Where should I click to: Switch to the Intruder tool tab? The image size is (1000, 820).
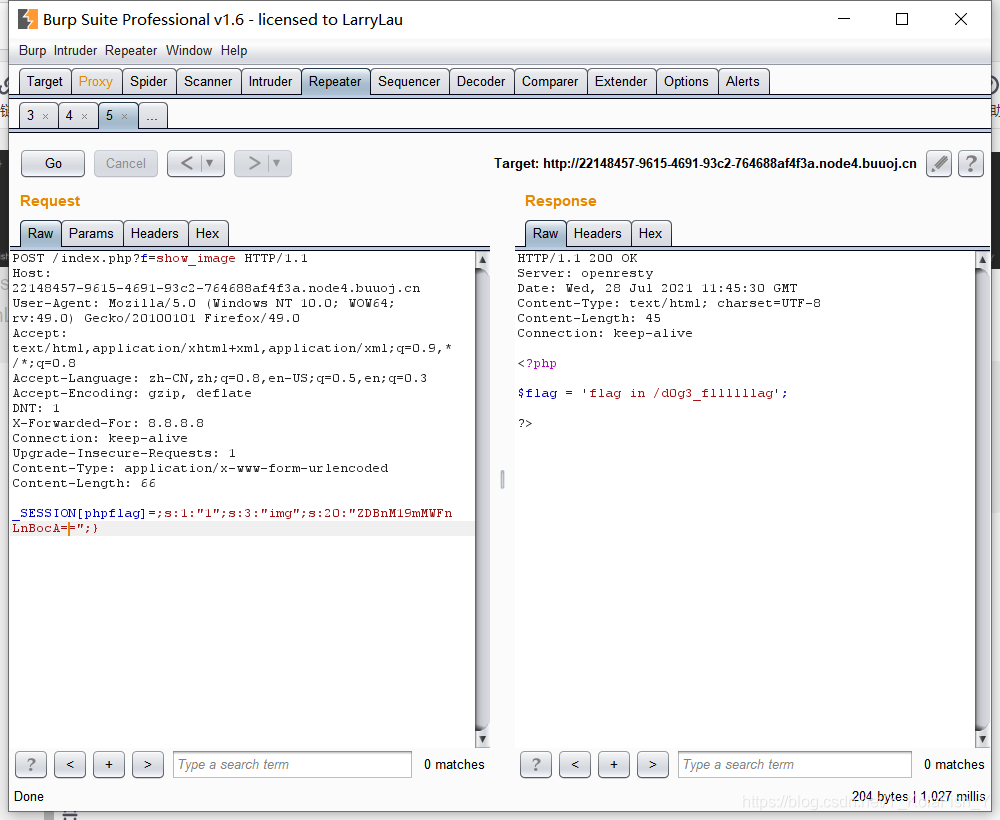(x=270, y=82)
